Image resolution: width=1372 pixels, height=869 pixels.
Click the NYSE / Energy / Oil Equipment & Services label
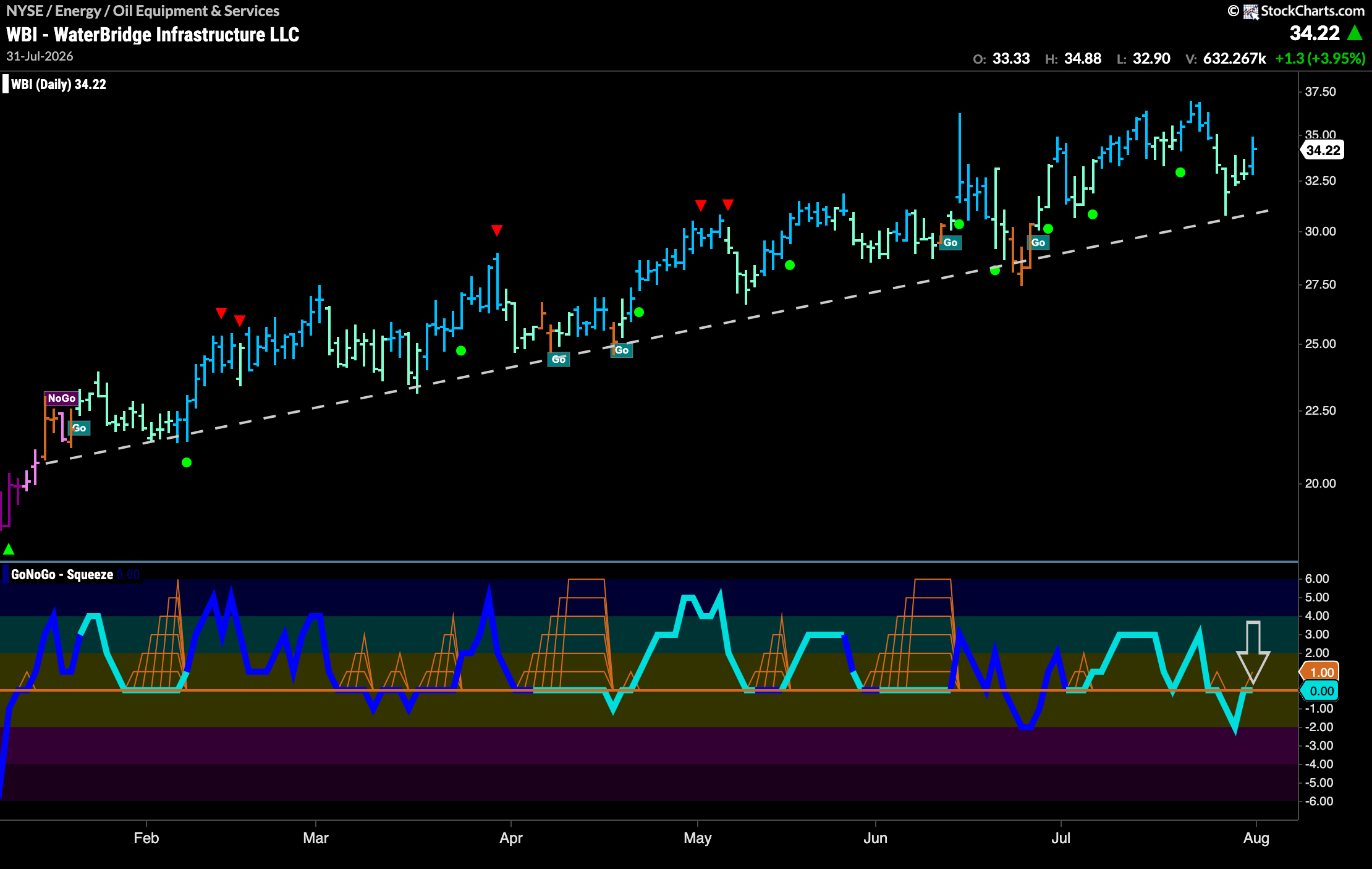(143, 11)
